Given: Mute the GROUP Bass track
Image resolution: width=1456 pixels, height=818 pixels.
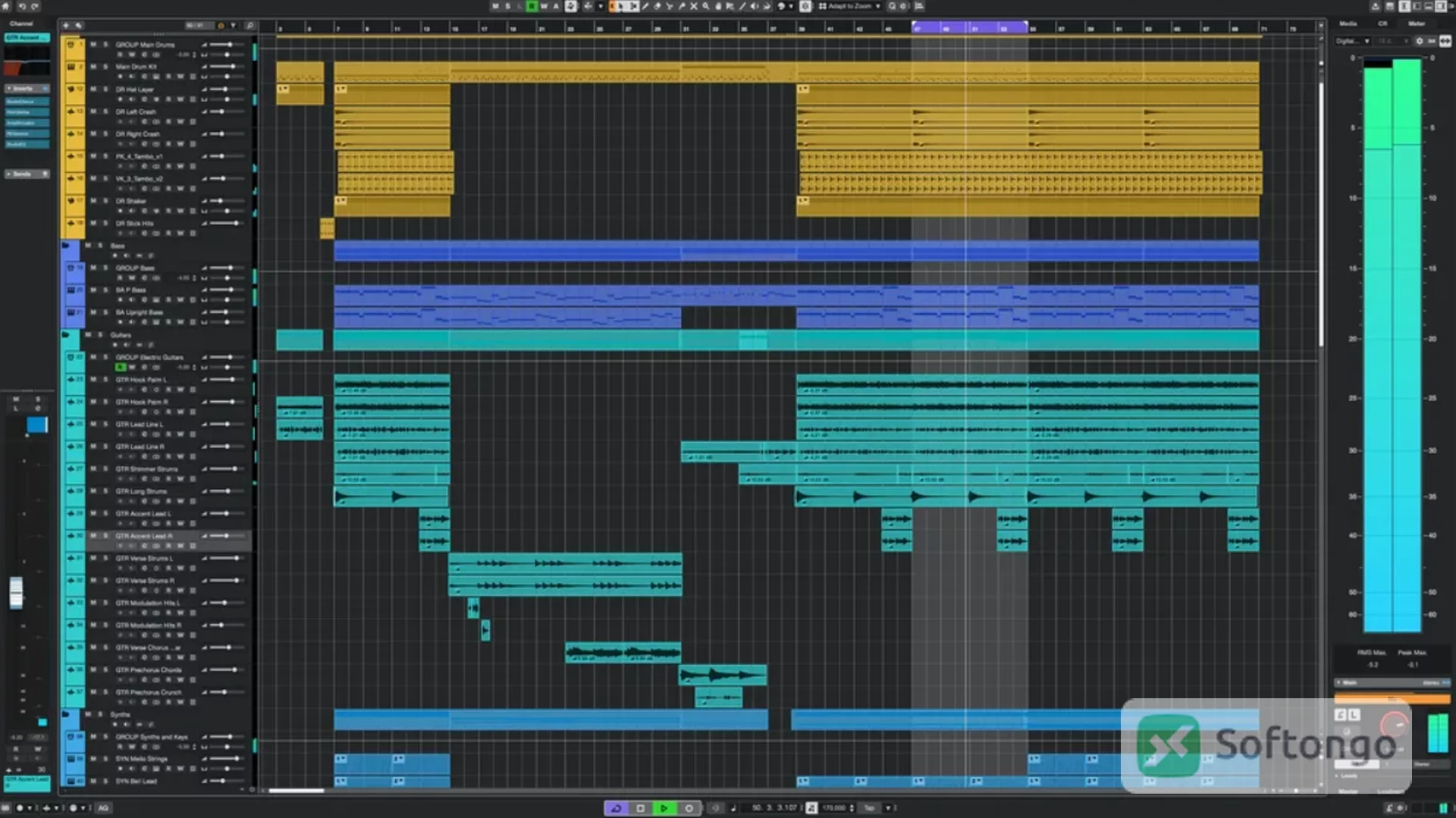Looking at the screenshot, I should (93, 268).
